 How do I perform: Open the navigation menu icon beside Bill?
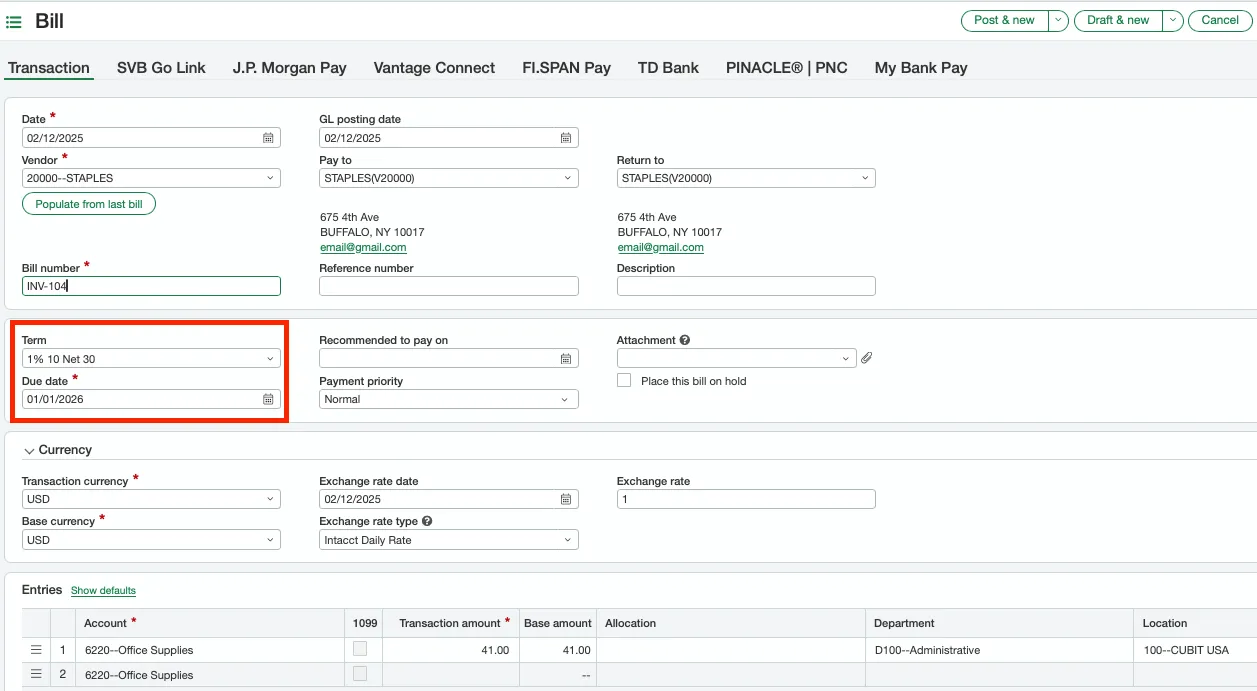[14, 21]
